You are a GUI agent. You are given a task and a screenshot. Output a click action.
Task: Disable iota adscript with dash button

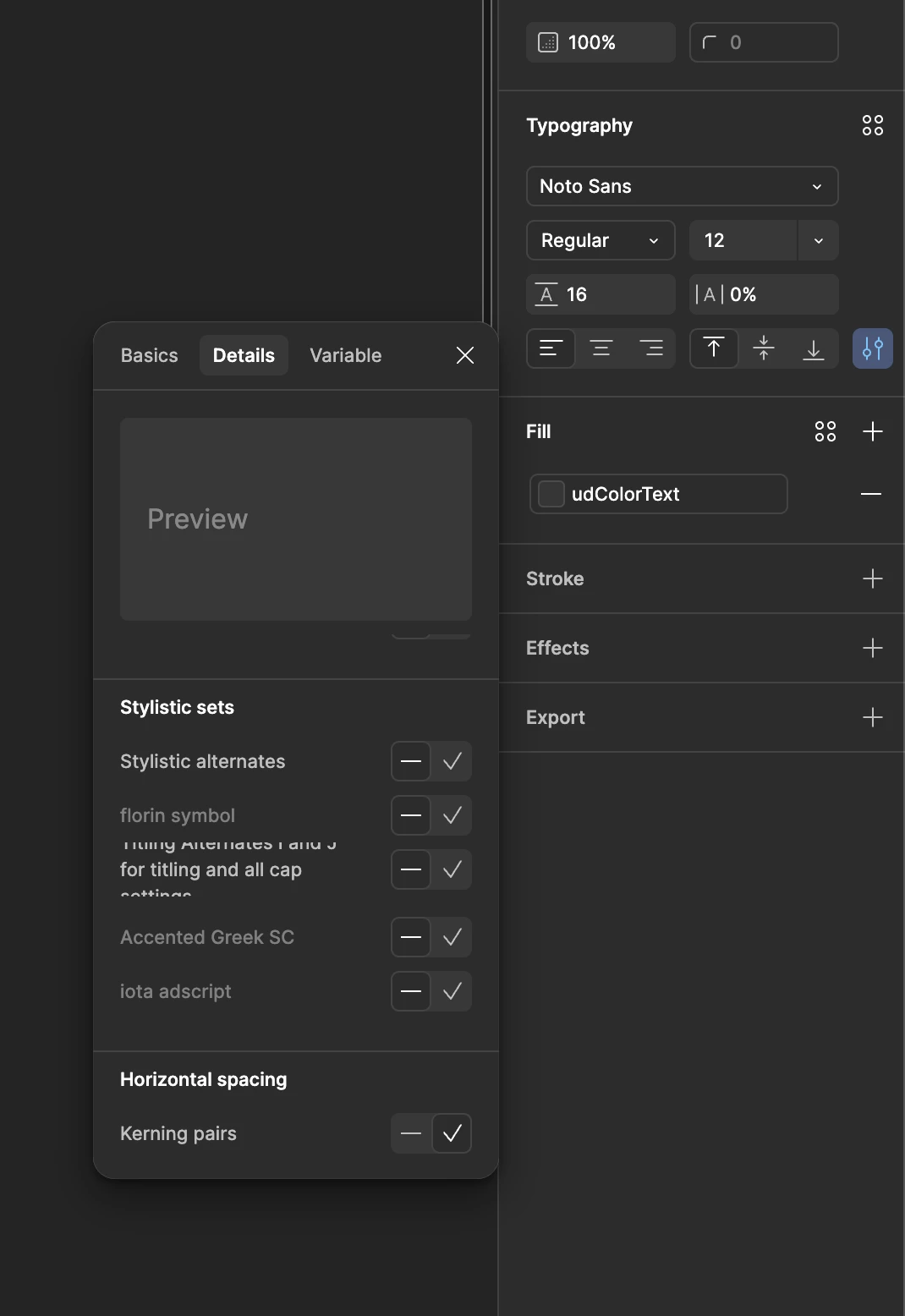click(411, 991)
